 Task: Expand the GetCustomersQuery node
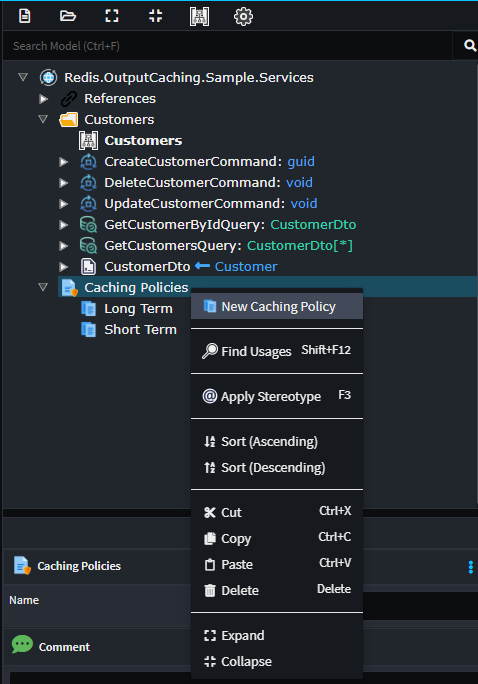tap(64, 246)
